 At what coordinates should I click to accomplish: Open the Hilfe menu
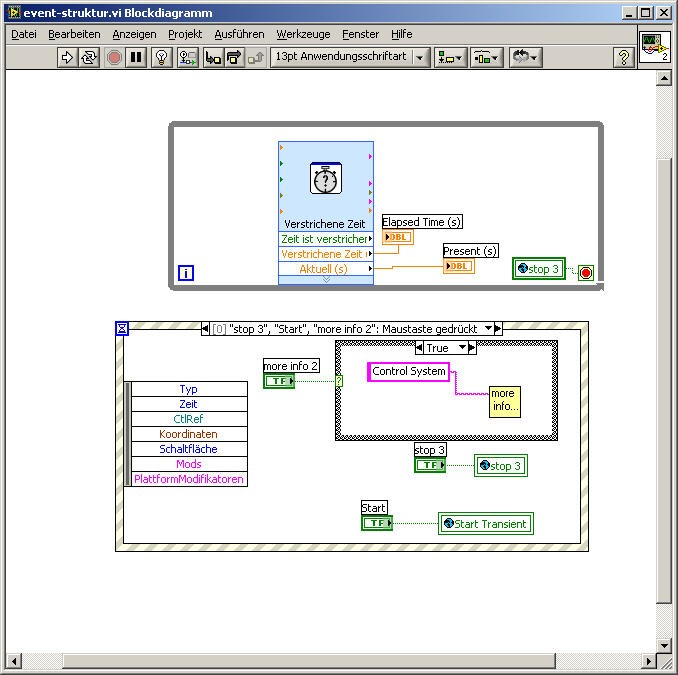(402, 34)
